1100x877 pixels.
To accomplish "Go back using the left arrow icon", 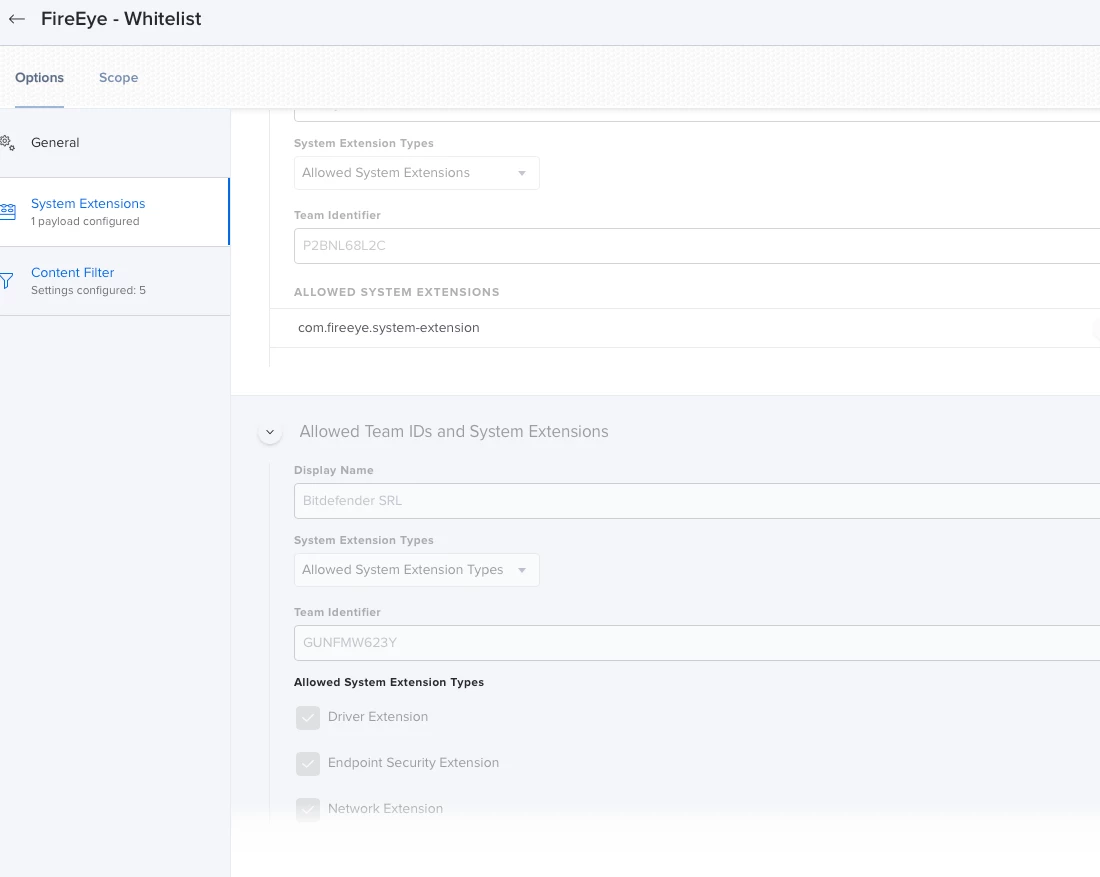I will [17, 19].
